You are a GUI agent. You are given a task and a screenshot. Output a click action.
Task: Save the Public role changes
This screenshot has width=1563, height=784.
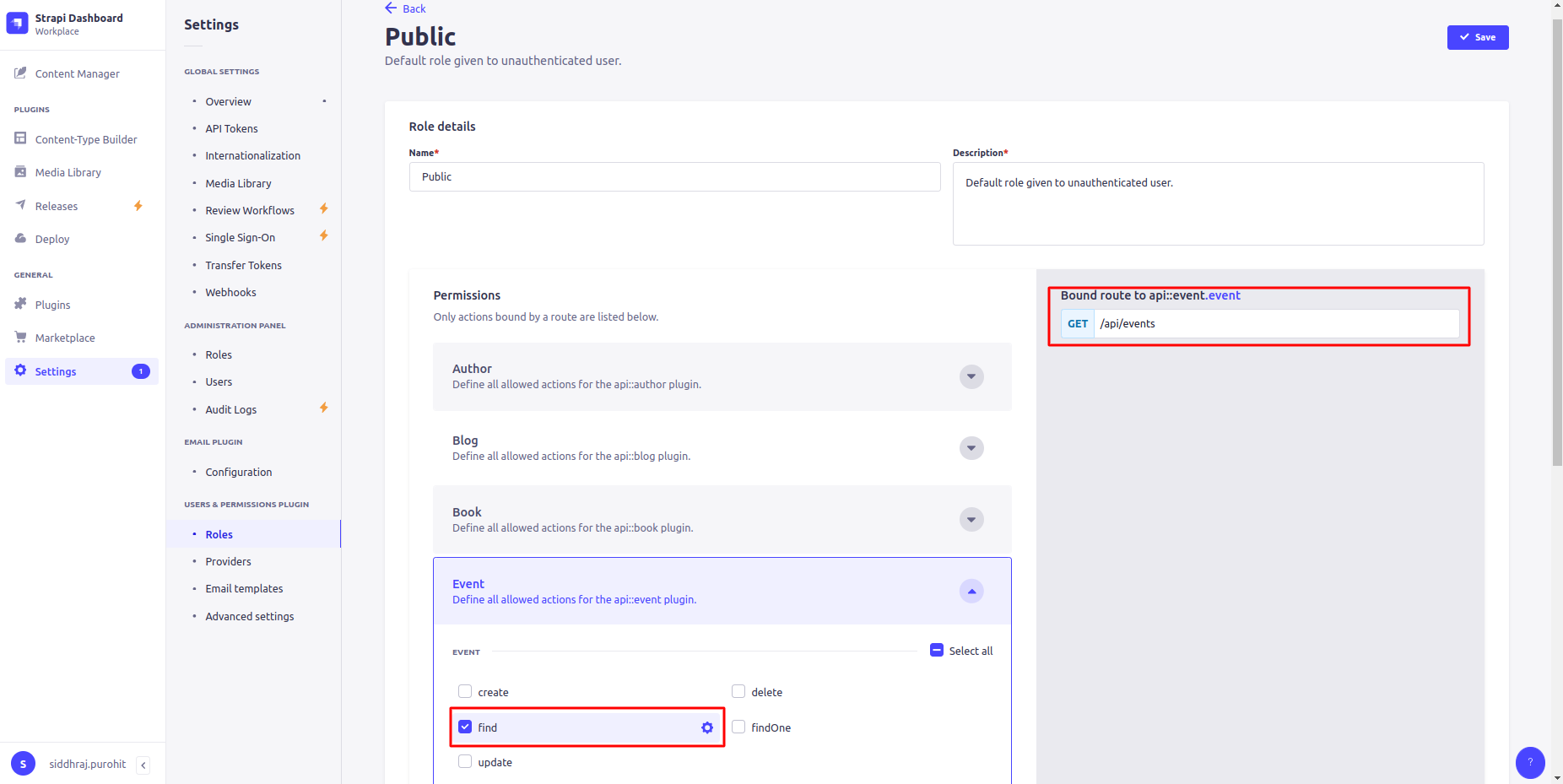click(x=1477, y=37)
